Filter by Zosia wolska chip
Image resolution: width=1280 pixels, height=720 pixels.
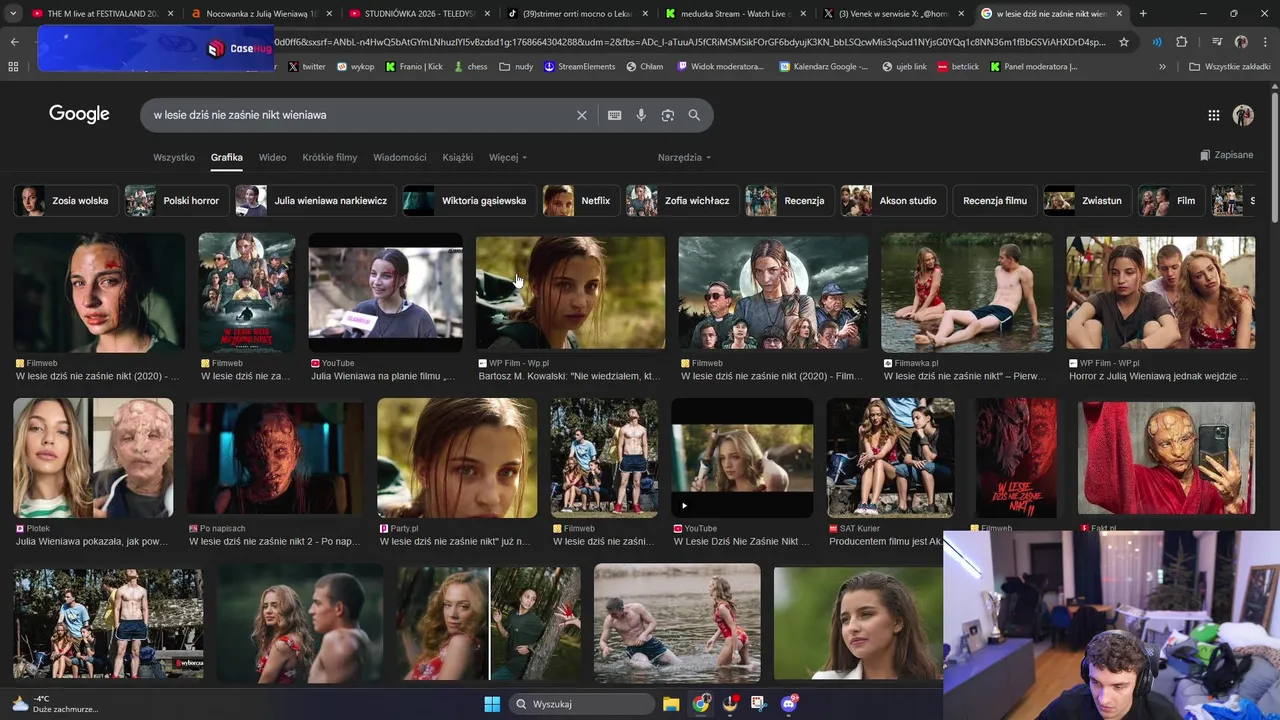click(x=66, y=201)
